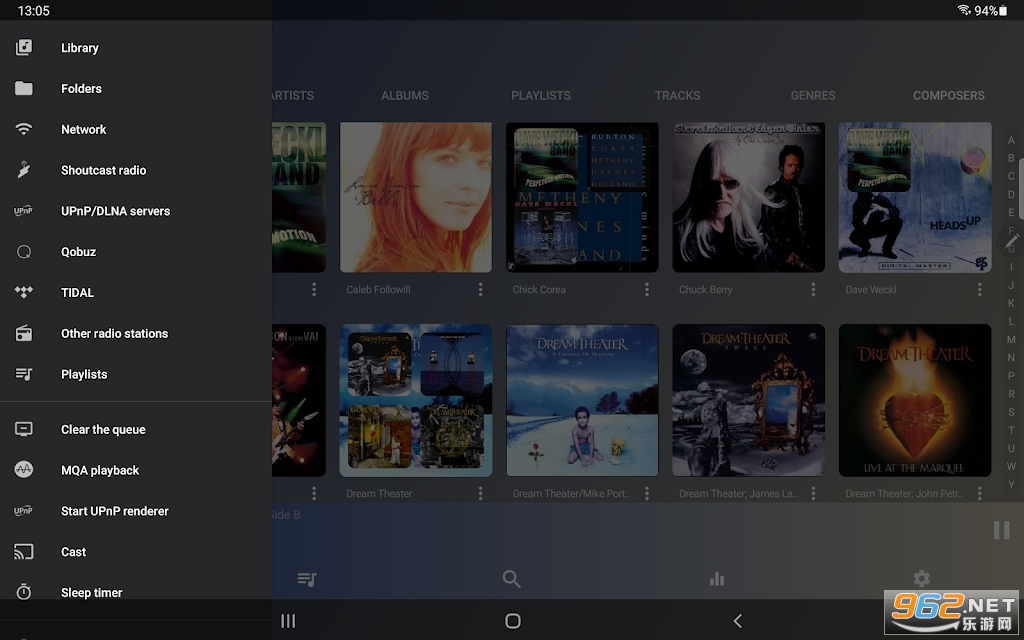Toggle MQA playback option

tap(99, 470)
